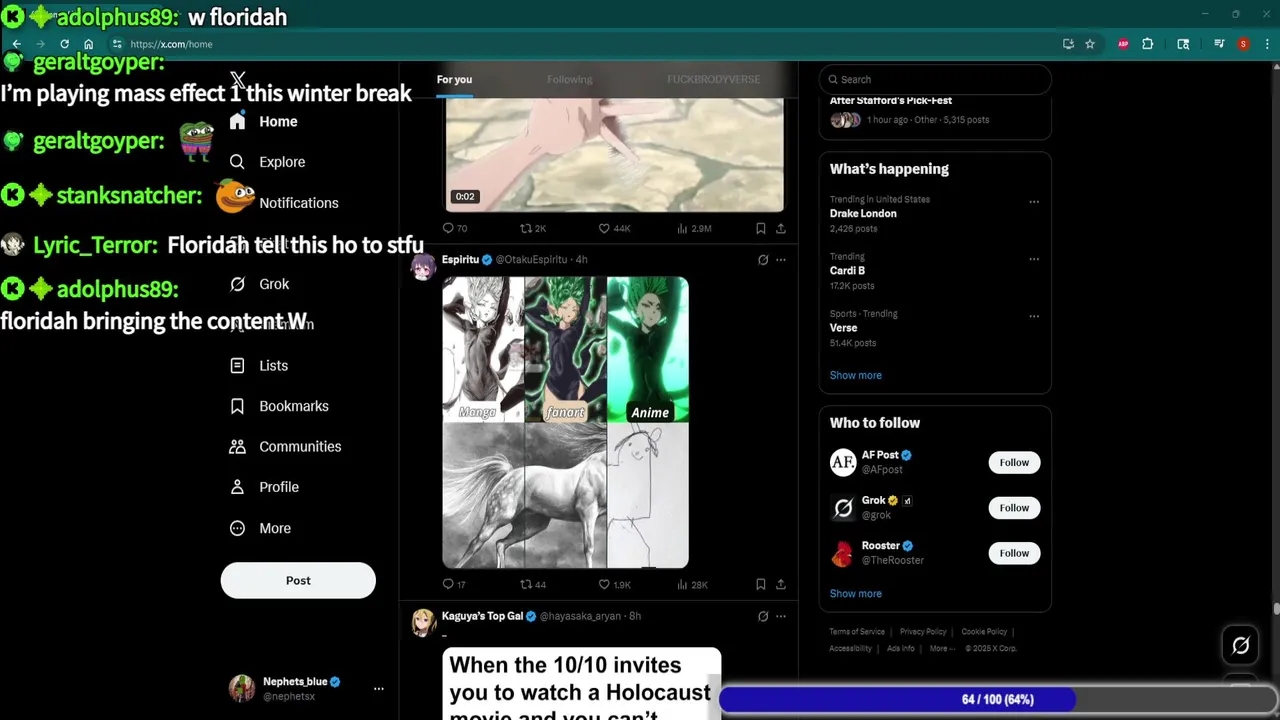The height and width of the screenshot is (720, 1280).
Task: Click the X logo in sidebar
Action: [x=238, y=79]
